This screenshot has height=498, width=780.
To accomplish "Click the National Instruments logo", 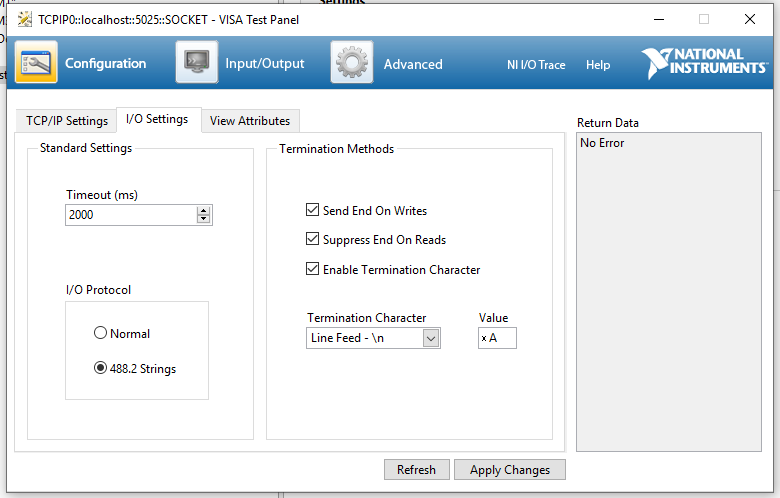I will pyautogui.click(x=704, y=62).
